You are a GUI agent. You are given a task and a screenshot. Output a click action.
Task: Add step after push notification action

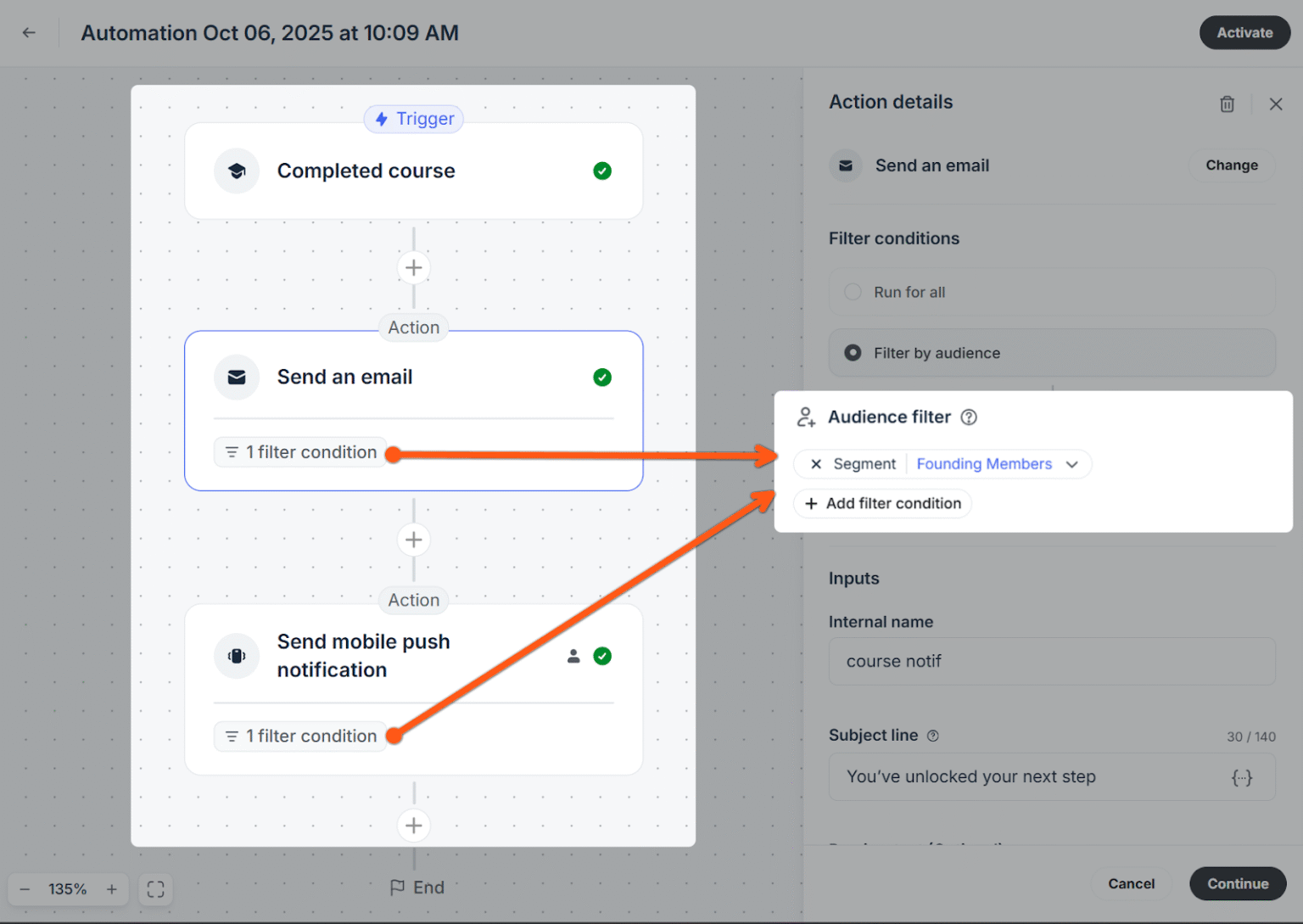[414, 826]
